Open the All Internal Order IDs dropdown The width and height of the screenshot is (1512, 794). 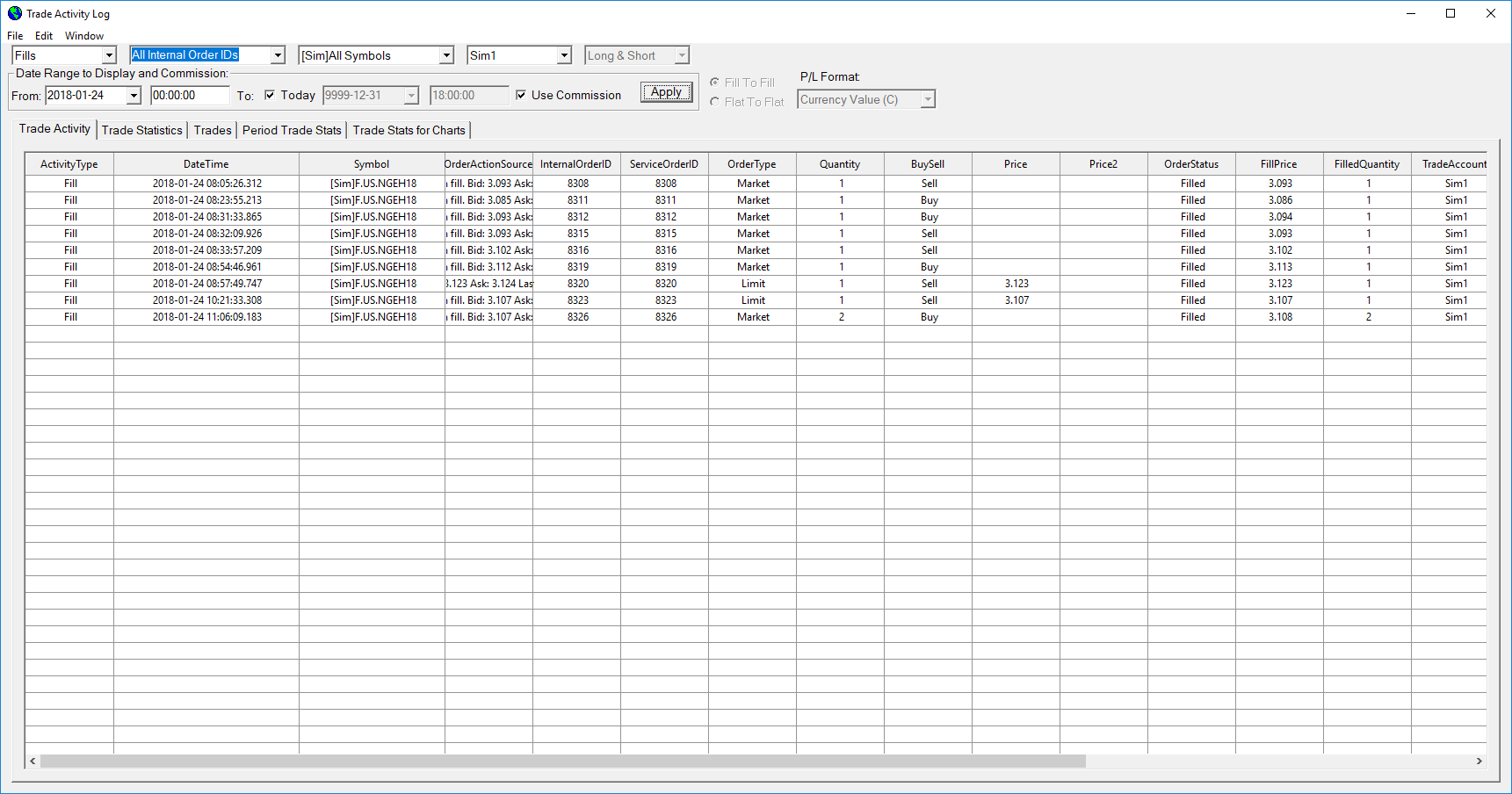[278, 55]
